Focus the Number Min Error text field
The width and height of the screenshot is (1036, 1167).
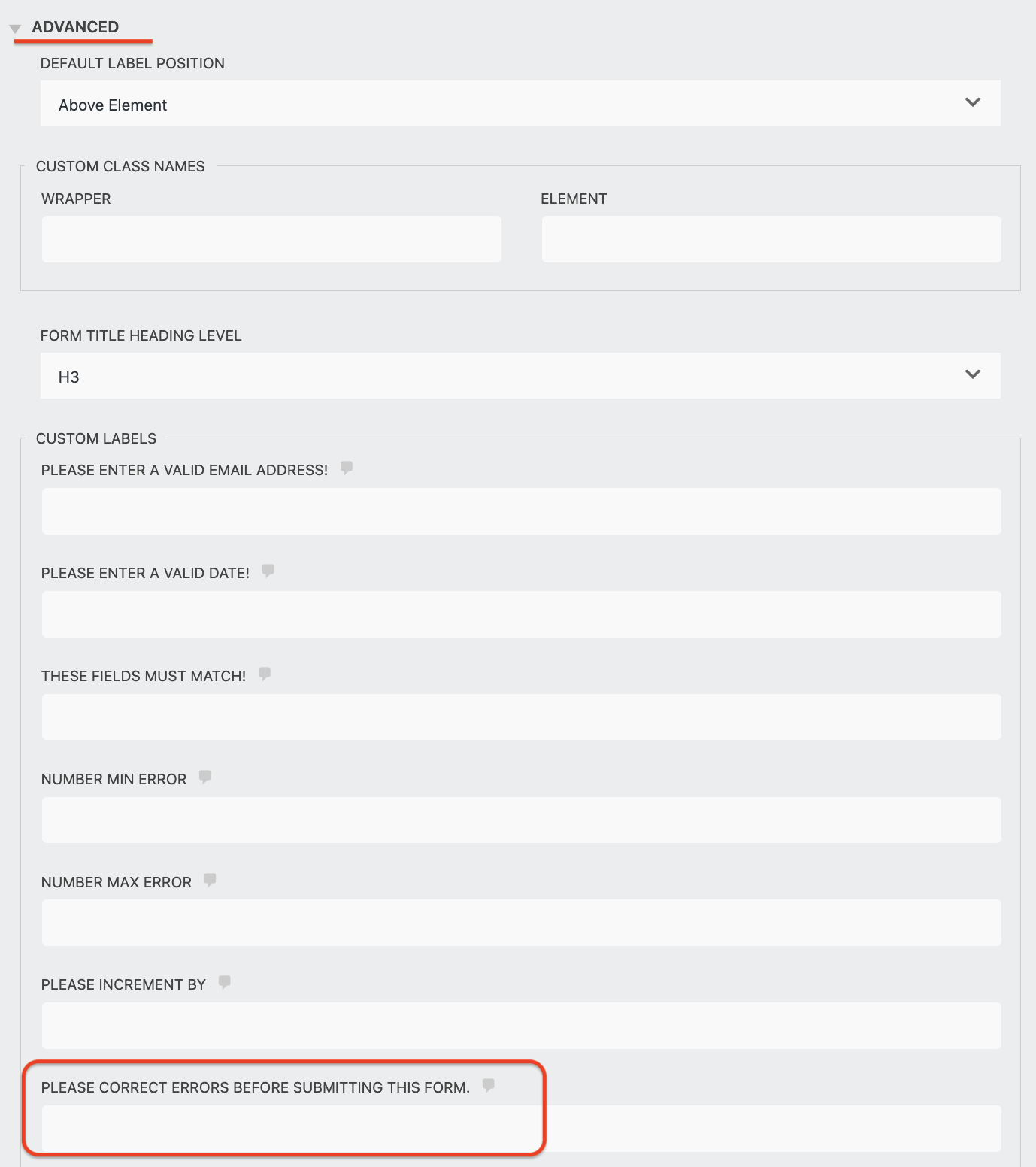point(522,820)
